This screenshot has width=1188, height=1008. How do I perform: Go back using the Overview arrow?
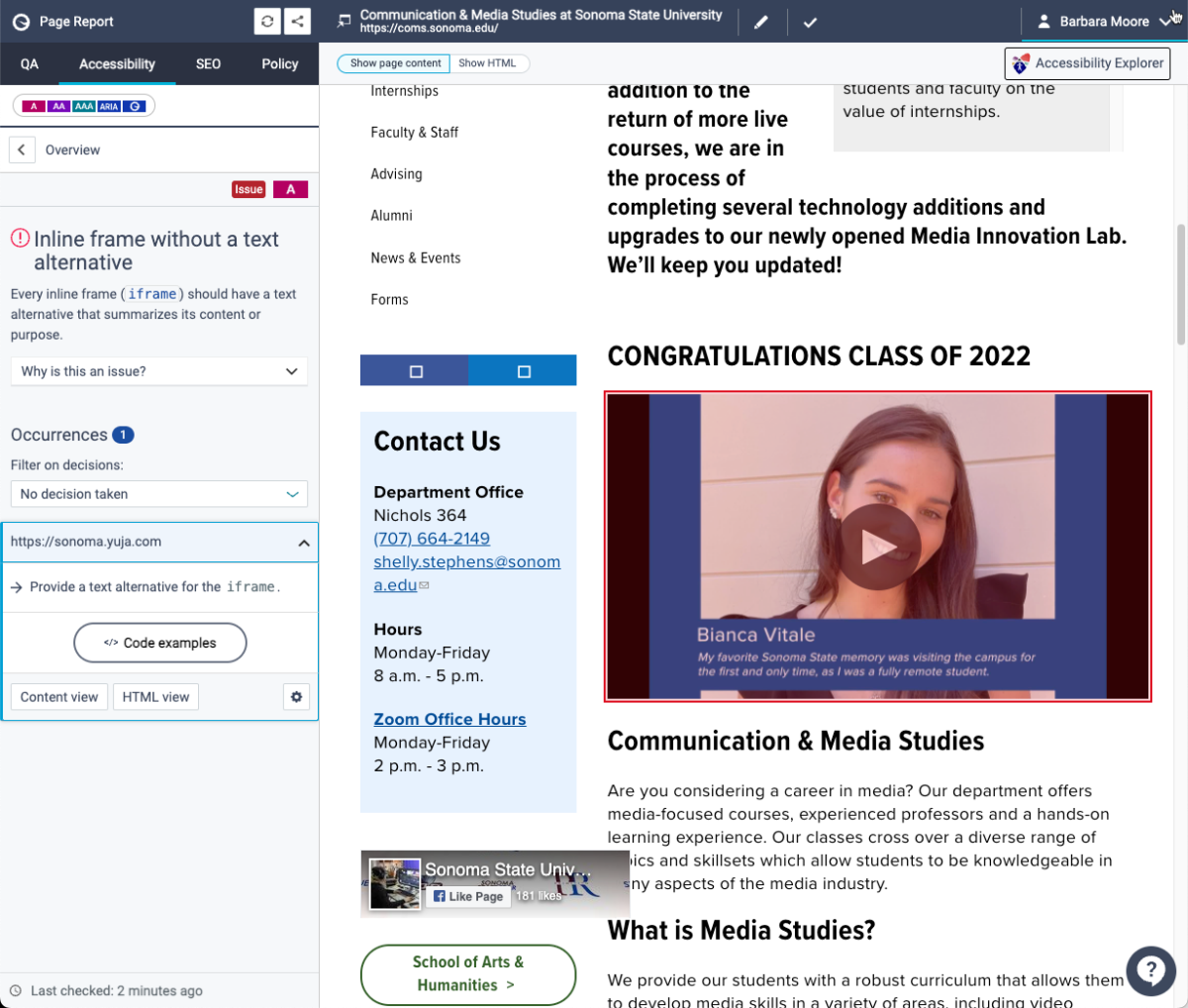point(22,150)
